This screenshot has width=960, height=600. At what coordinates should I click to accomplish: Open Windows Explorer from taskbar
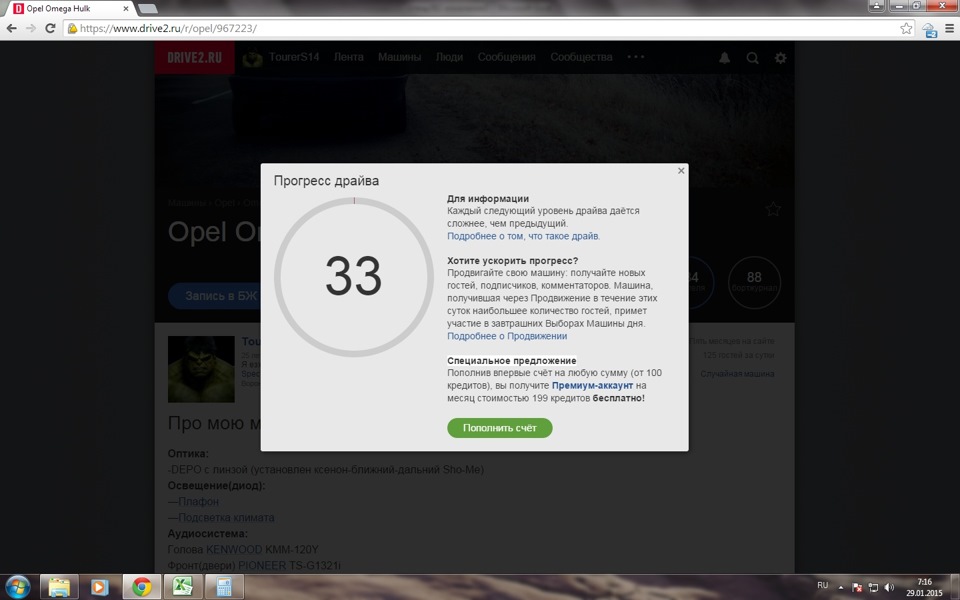click(x=59, y=587)
